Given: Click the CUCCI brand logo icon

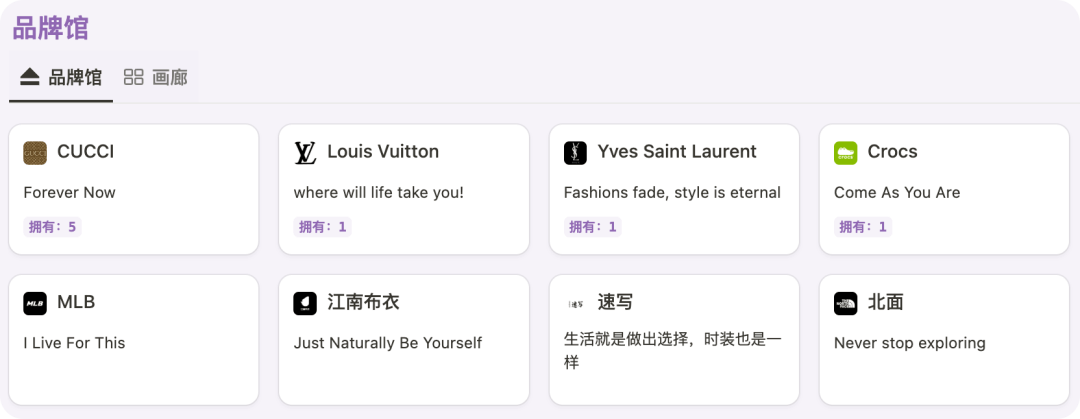Looking at the screenshot, I should pyautogui.click(x=35, y=153).
